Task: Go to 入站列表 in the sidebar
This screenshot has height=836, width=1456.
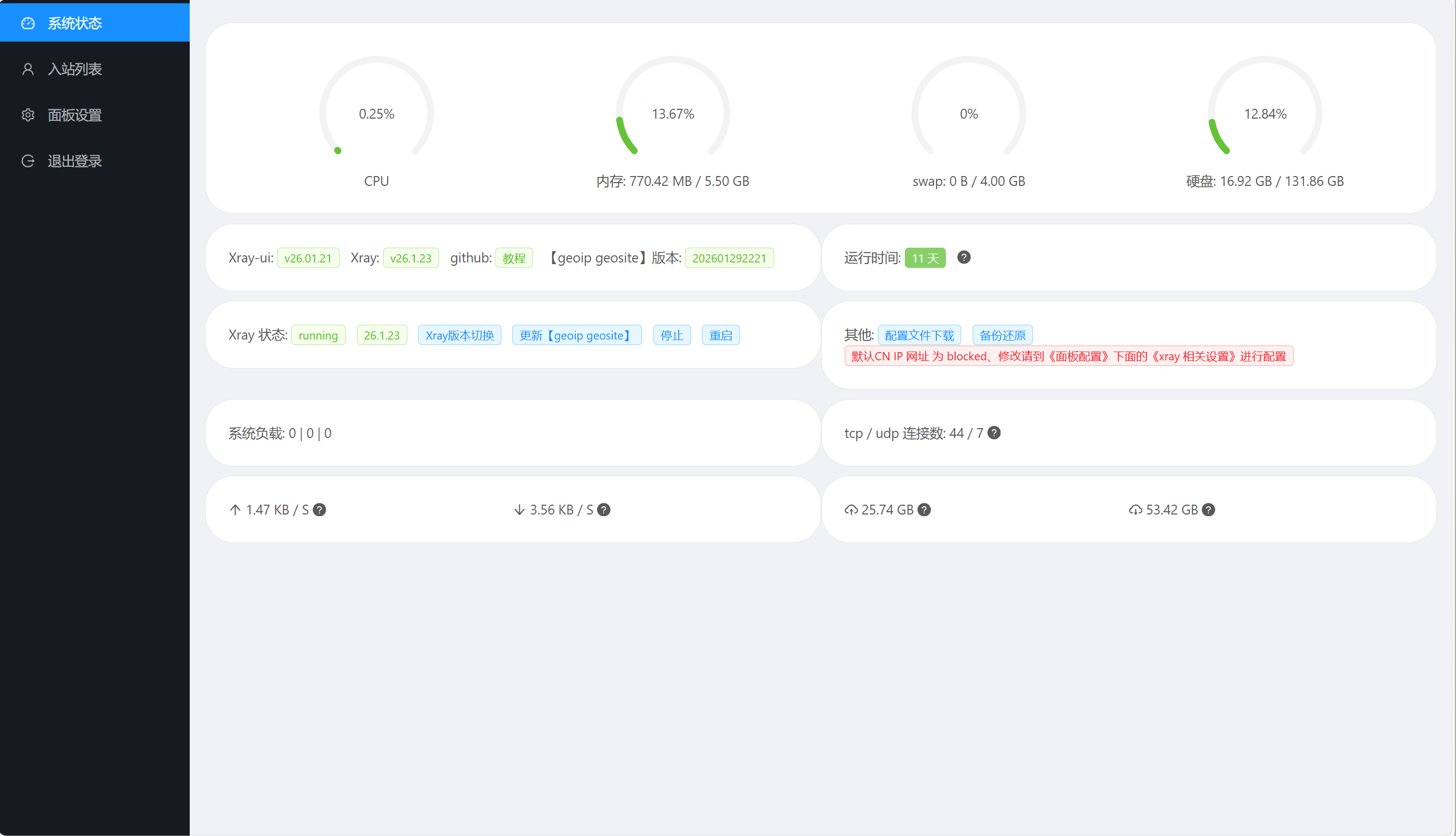Action: (95, 69)
